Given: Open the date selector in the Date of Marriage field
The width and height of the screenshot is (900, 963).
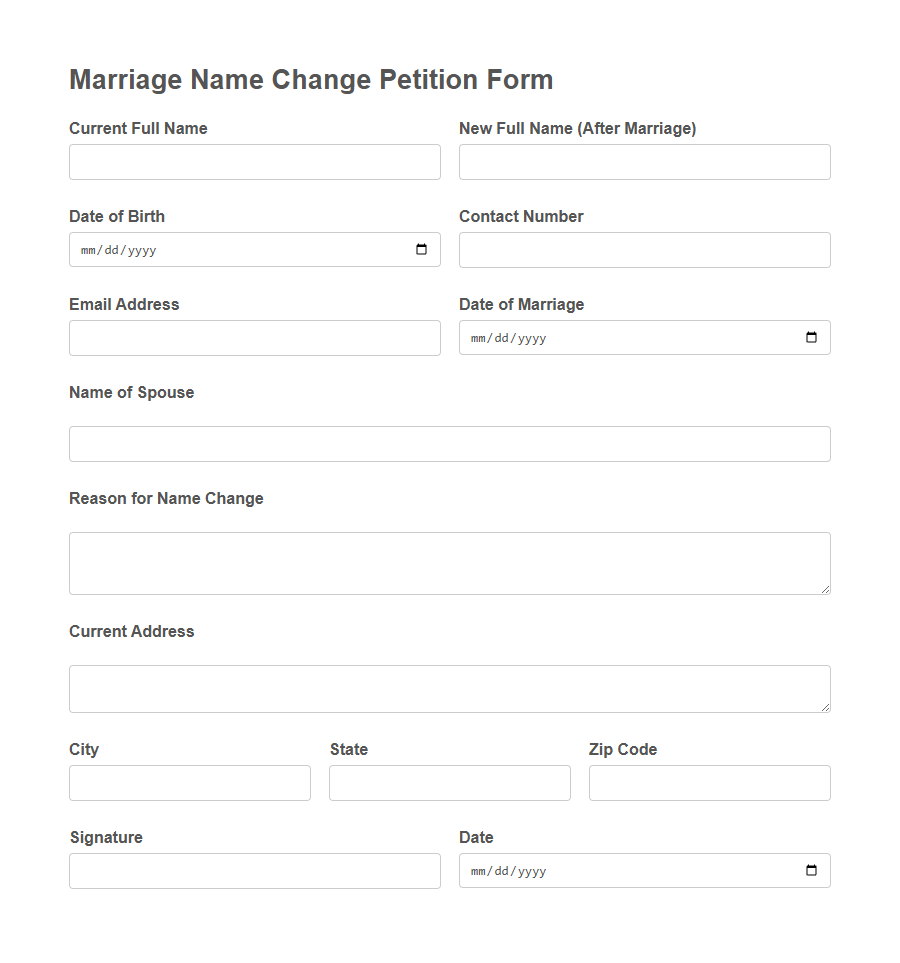Looking at the screenshot, I should pos(809,337).
